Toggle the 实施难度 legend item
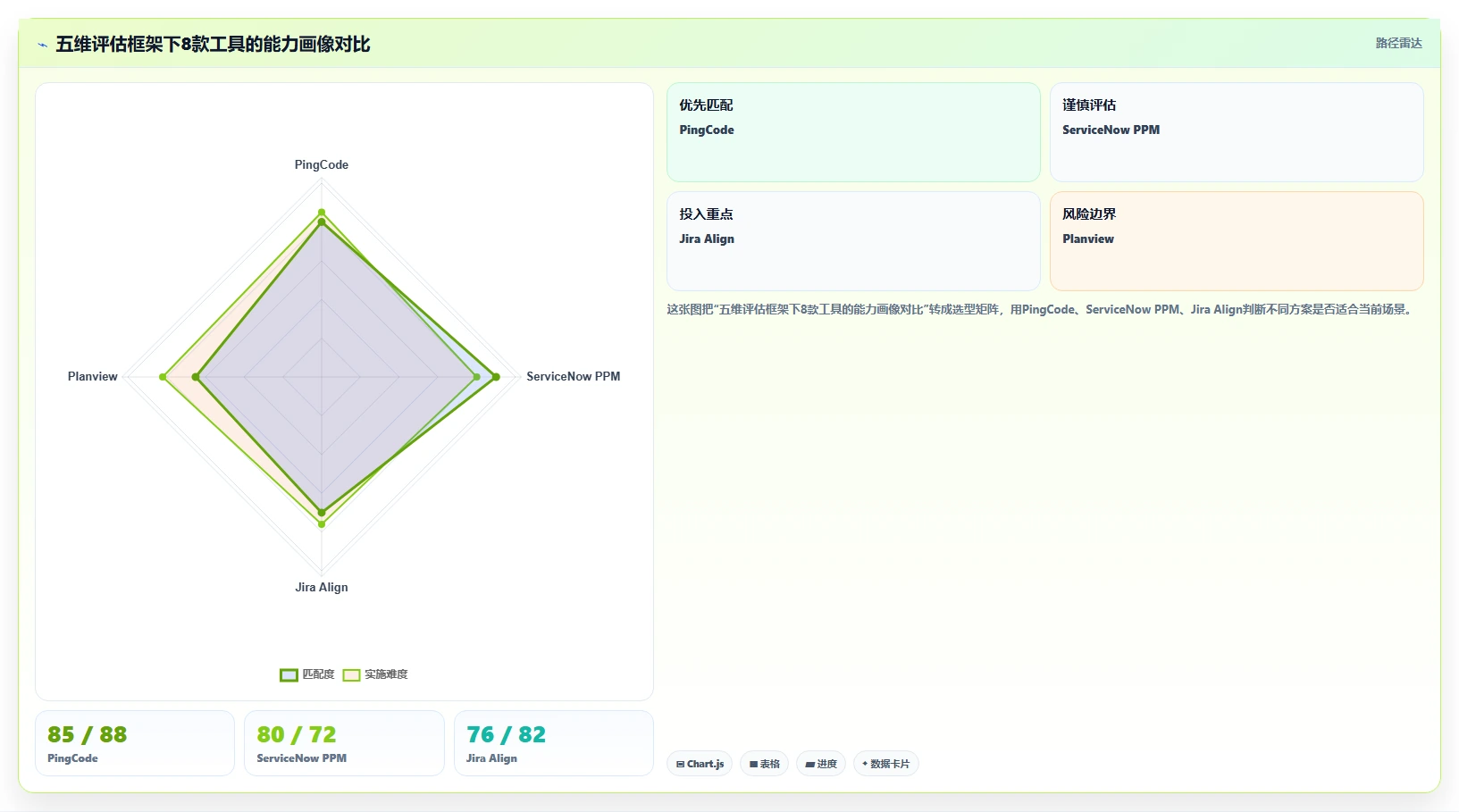1459x812 pixels. (x=375, y=674)
